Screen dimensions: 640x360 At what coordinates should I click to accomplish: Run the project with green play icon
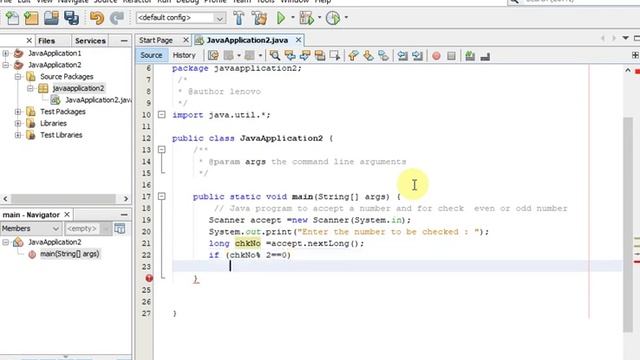(281, 18)
